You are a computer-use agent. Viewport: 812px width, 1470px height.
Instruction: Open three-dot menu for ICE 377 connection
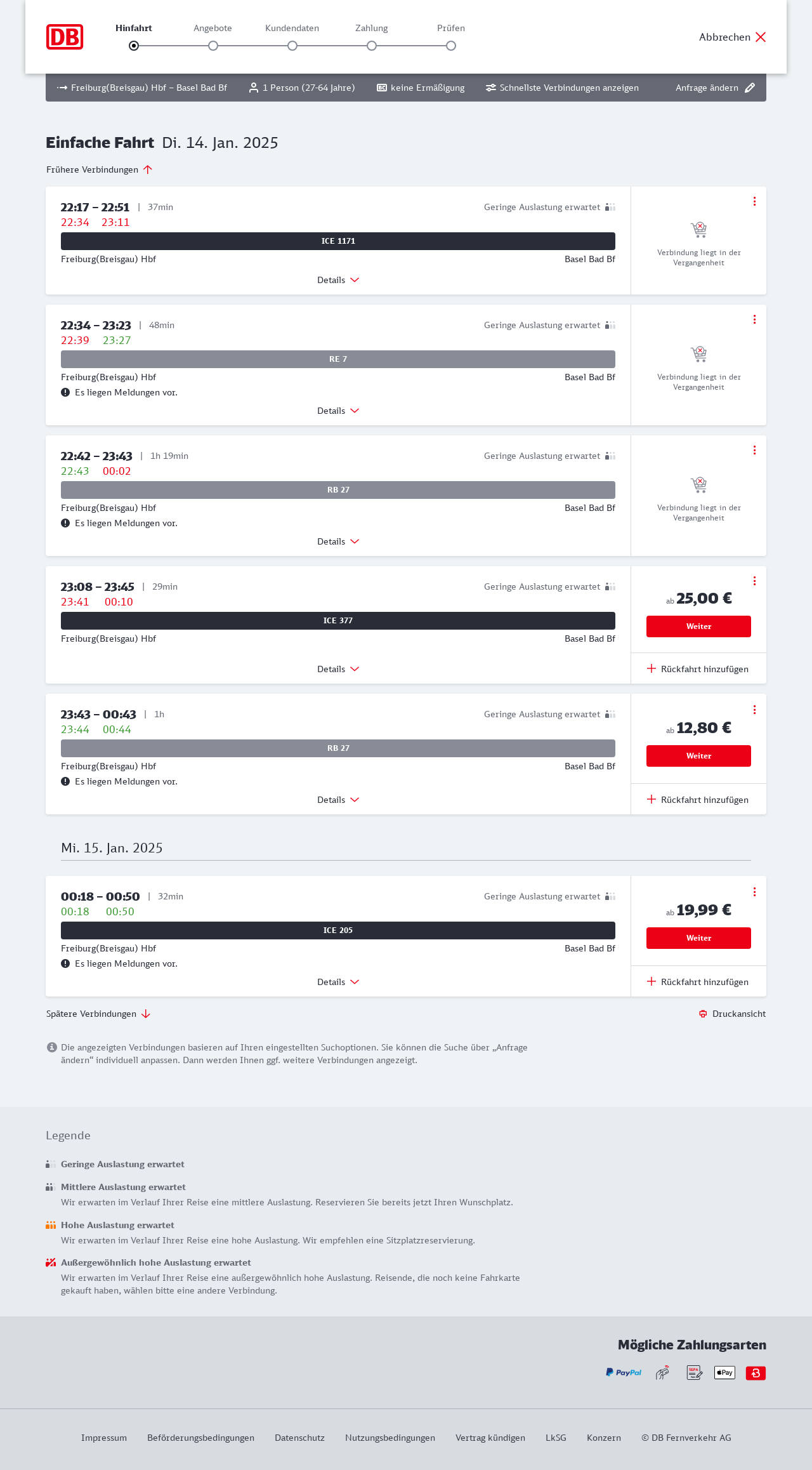[754, 581]
